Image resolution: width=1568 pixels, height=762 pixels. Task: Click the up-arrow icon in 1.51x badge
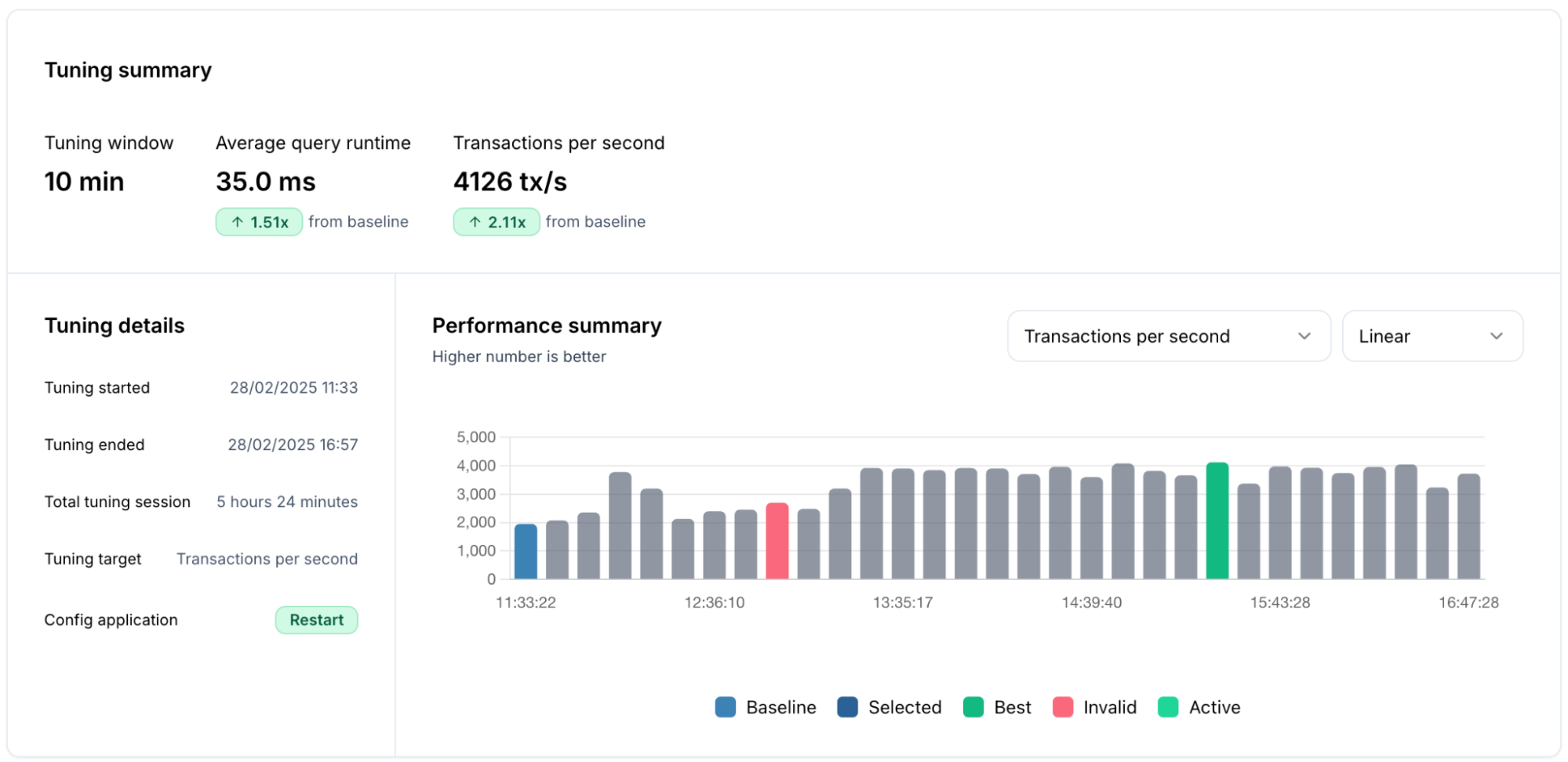point(237,223)
